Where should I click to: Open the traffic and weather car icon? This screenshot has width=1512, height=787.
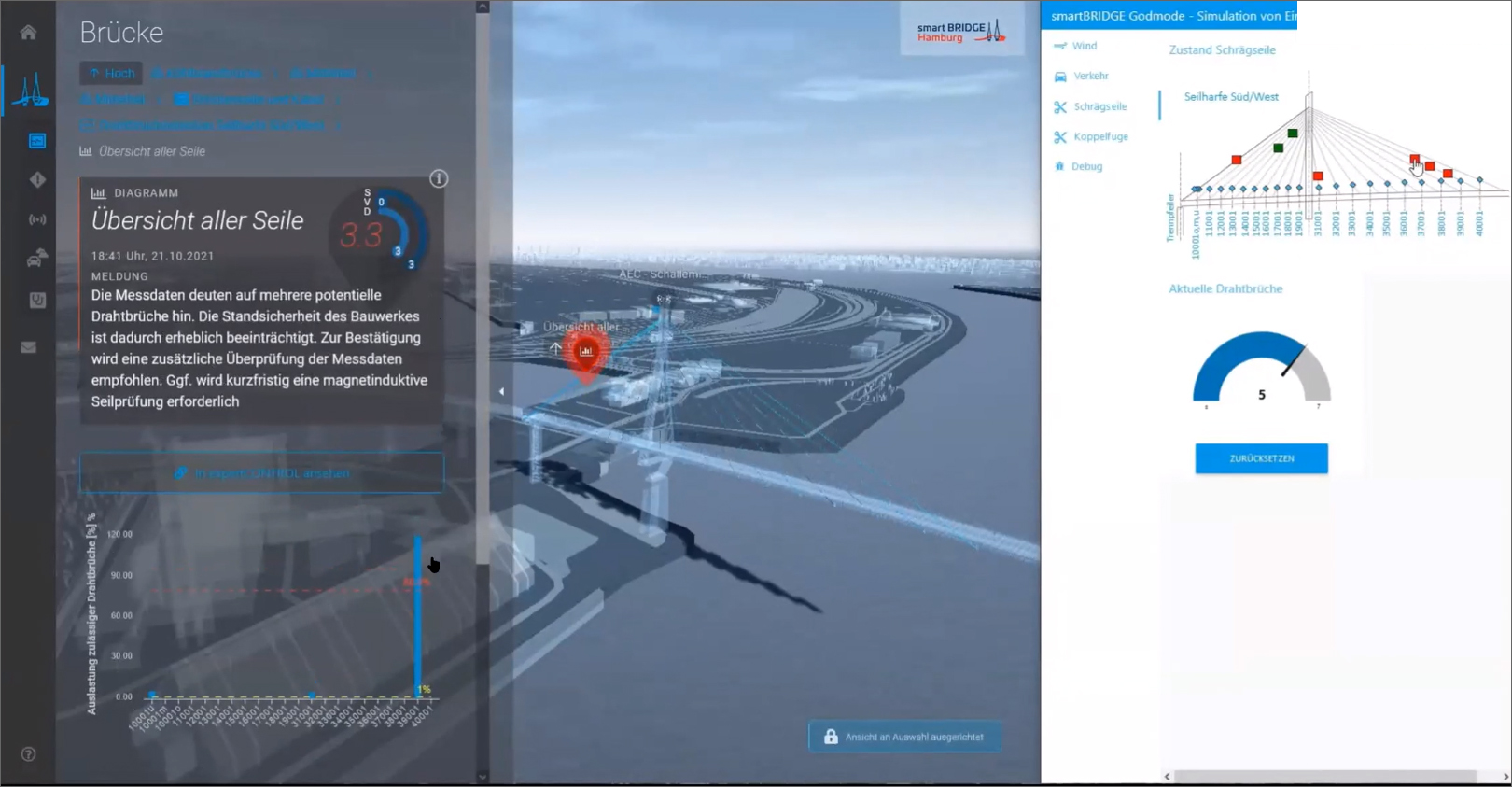pyautogui.click(x=37, y=259)
